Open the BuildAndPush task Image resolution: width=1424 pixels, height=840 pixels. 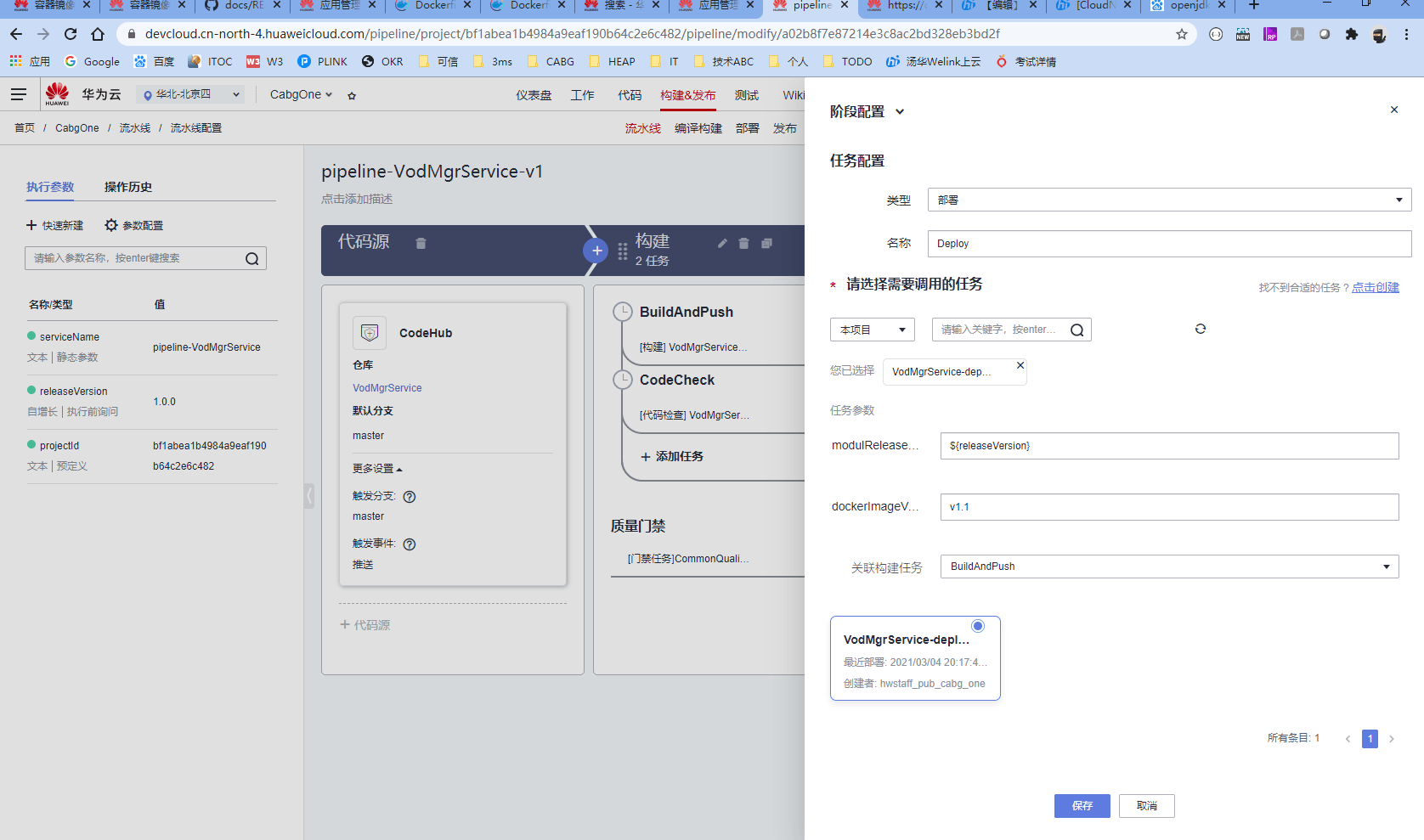(687, 313)
